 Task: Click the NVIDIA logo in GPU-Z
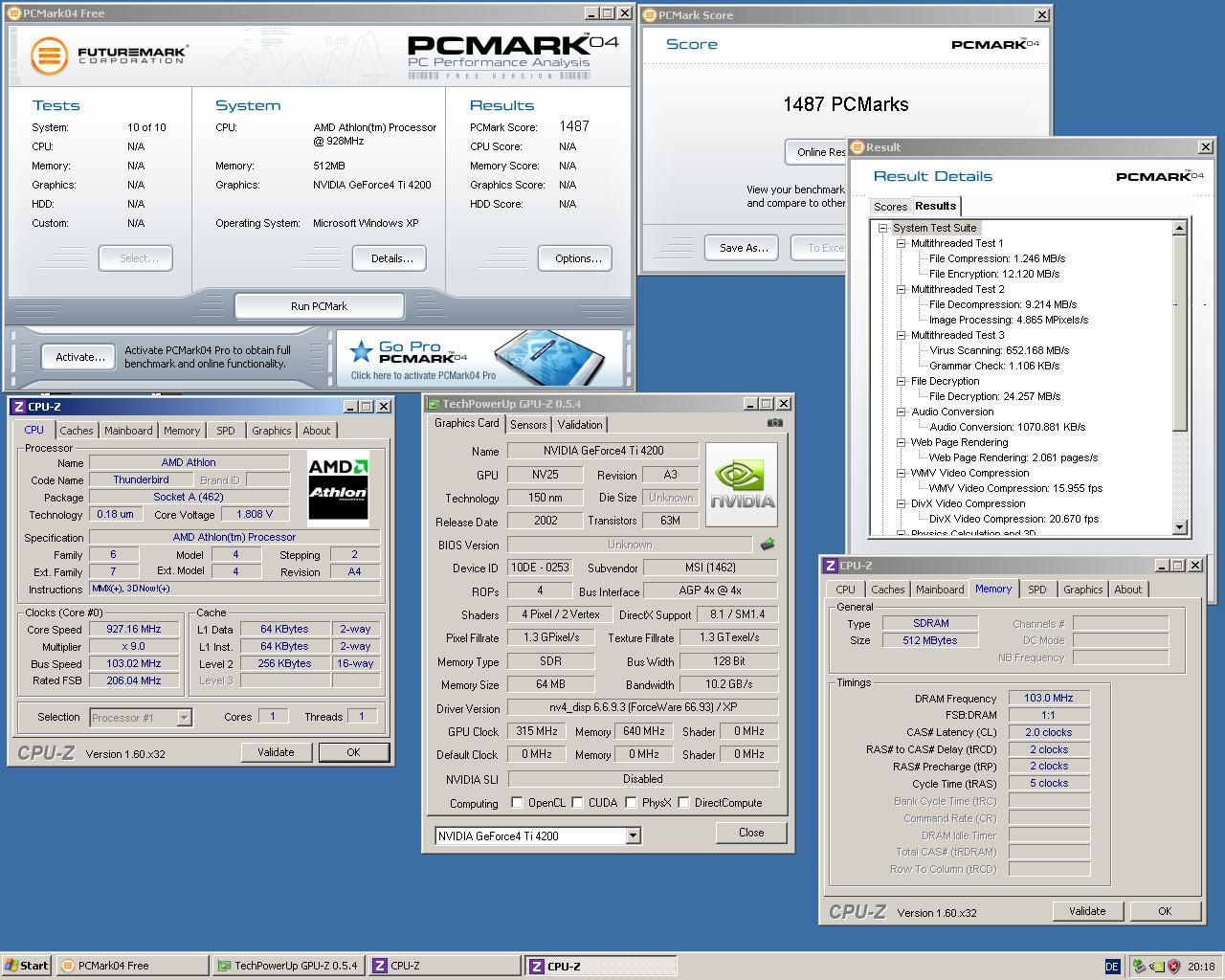(742, 484)
